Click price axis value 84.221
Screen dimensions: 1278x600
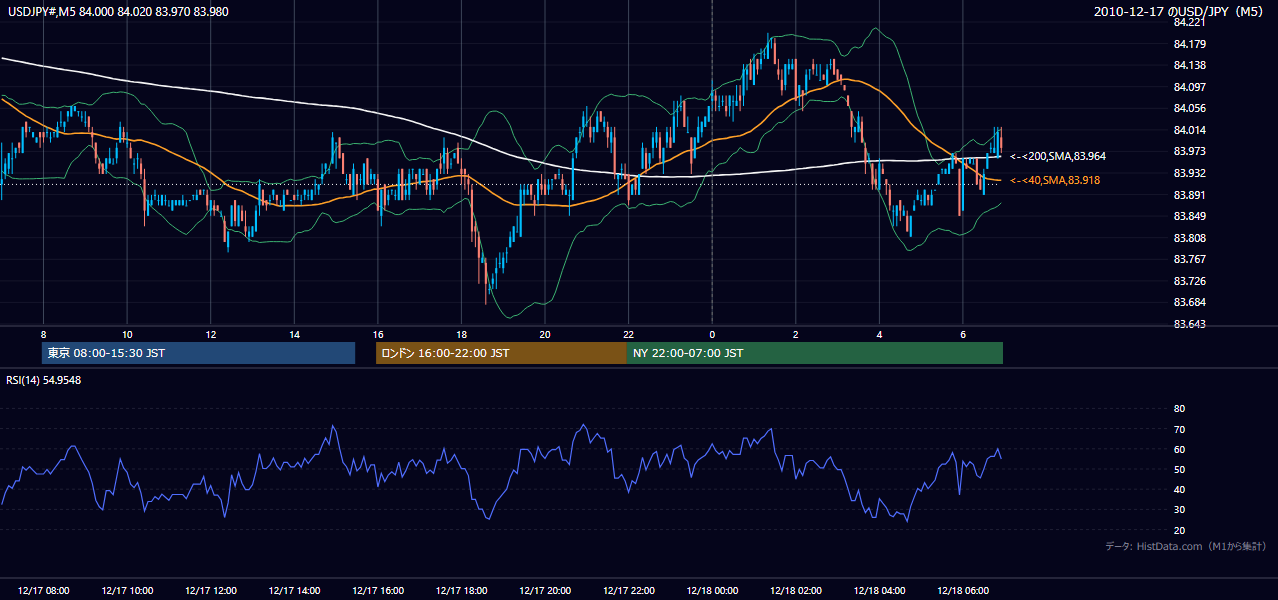tap(1189, 23)
